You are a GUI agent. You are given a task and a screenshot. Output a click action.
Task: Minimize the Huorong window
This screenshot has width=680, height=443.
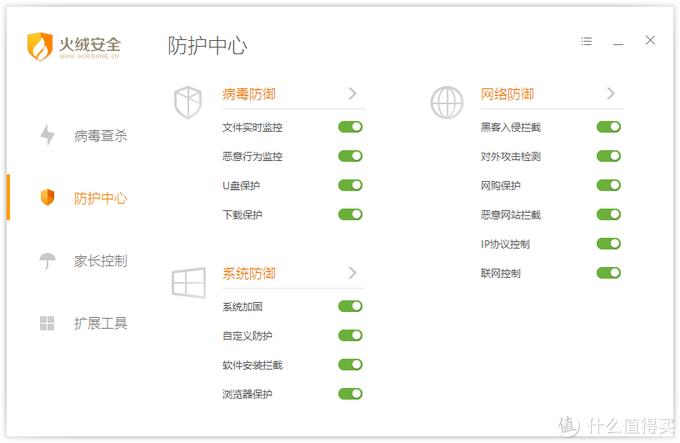(x=618, y=44)
